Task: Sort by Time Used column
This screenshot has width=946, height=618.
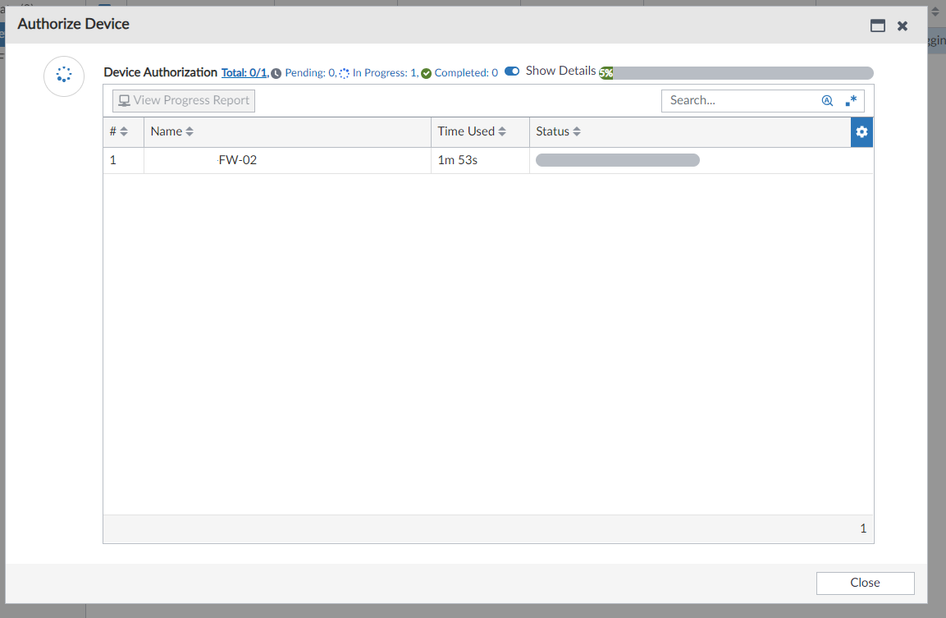Action: [472, 132]
